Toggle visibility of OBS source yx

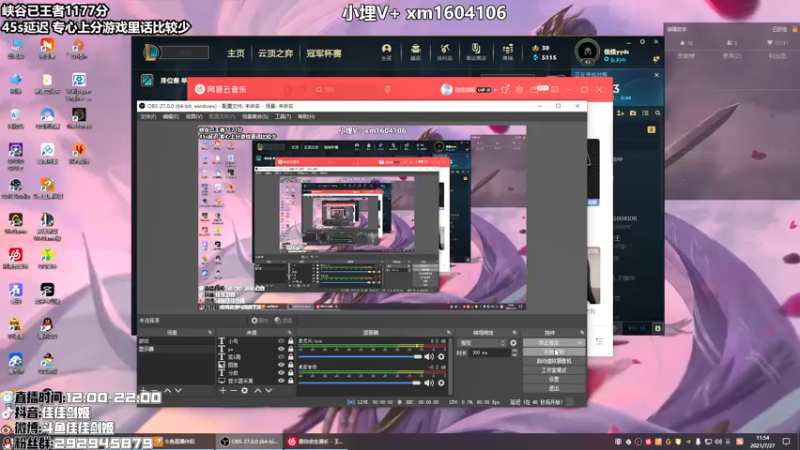[x=281, y=349]
